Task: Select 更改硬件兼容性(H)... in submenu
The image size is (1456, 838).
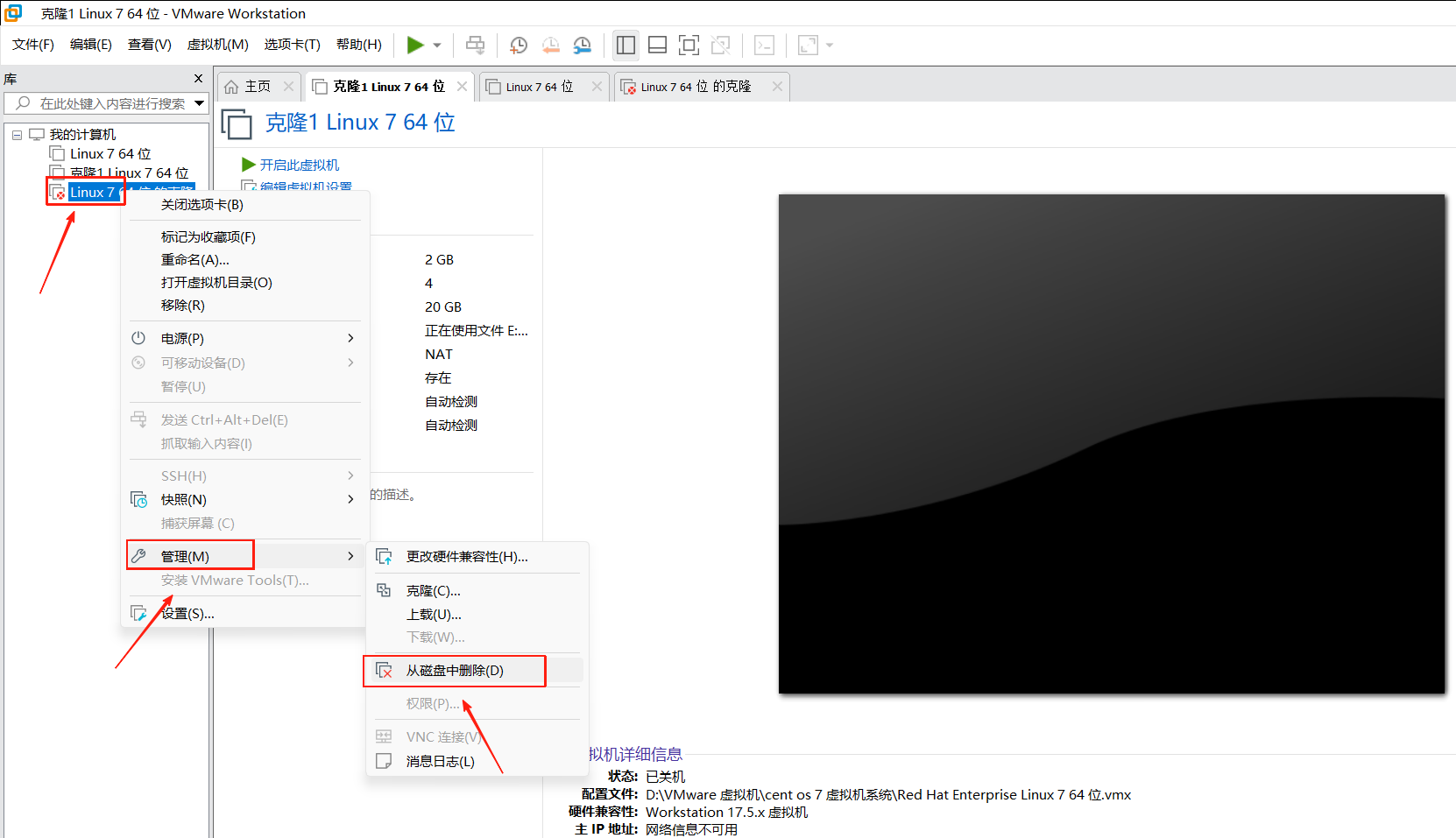Action: coord(477,557)
